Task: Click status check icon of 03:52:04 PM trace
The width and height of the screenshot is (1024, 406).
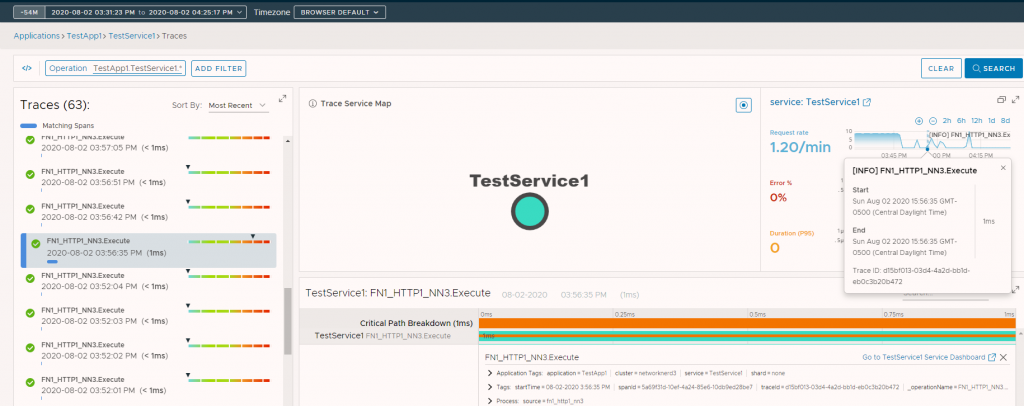Action: click(x=30, y=279)
